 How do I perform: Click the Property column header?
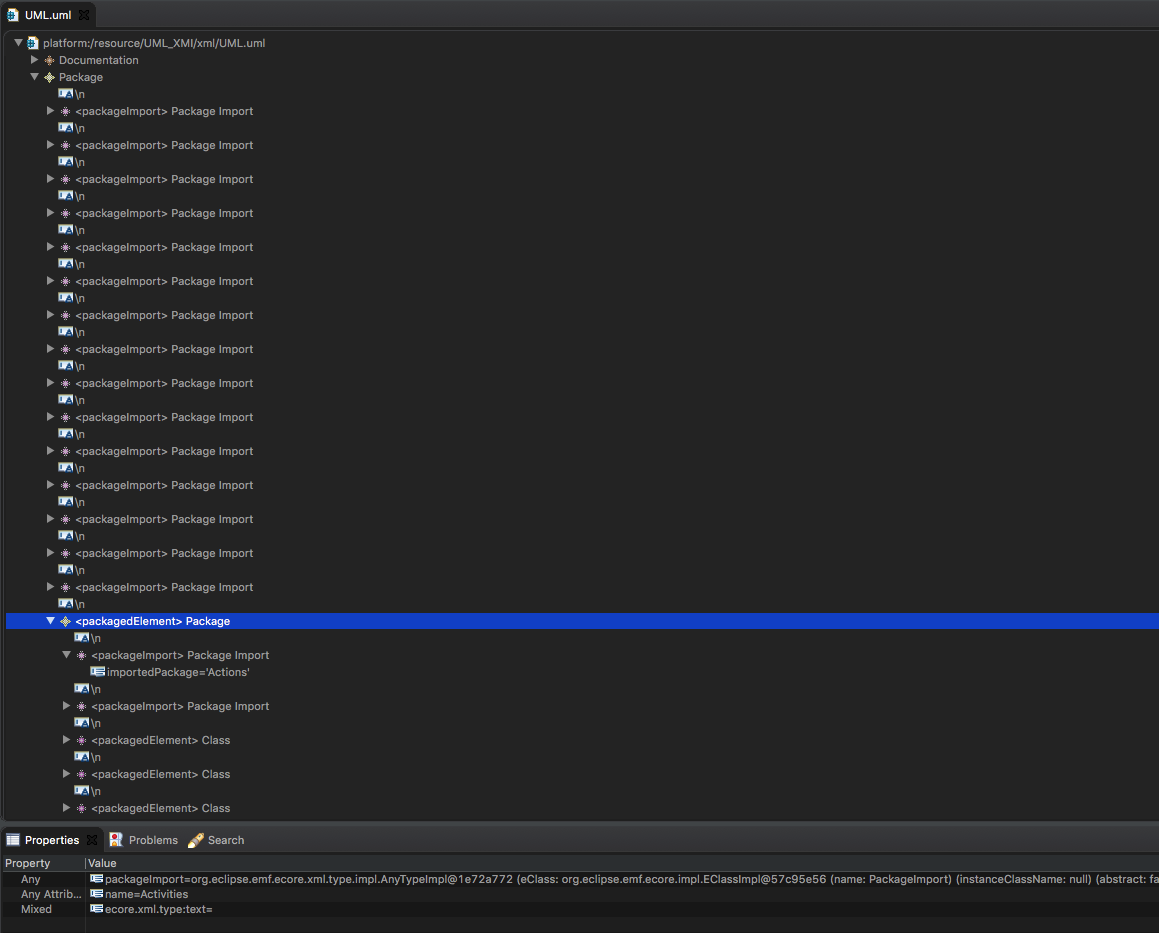tap(28, 863)
